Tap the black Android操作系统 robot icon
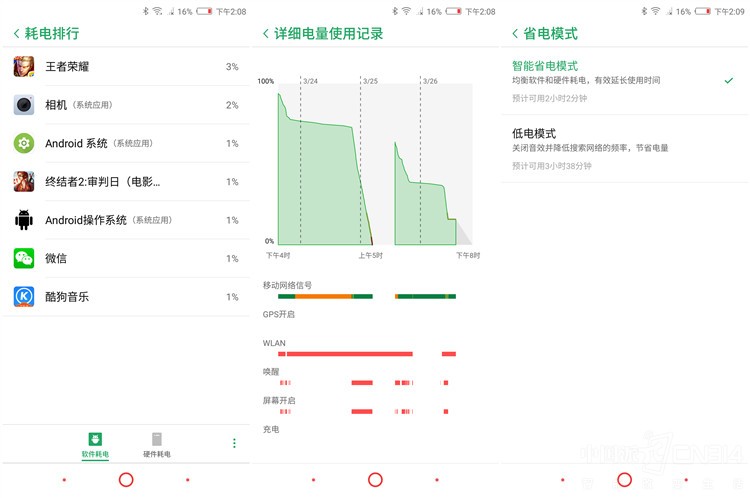The image size is (750, 498). (x=24, y=220)
